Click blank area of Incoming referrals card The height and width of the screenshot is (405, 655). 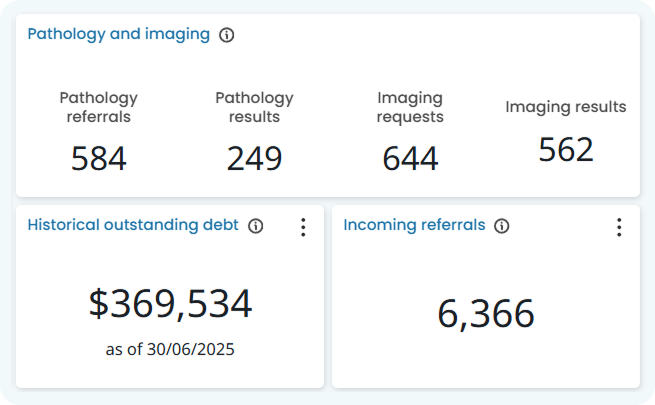coord(486,267)
